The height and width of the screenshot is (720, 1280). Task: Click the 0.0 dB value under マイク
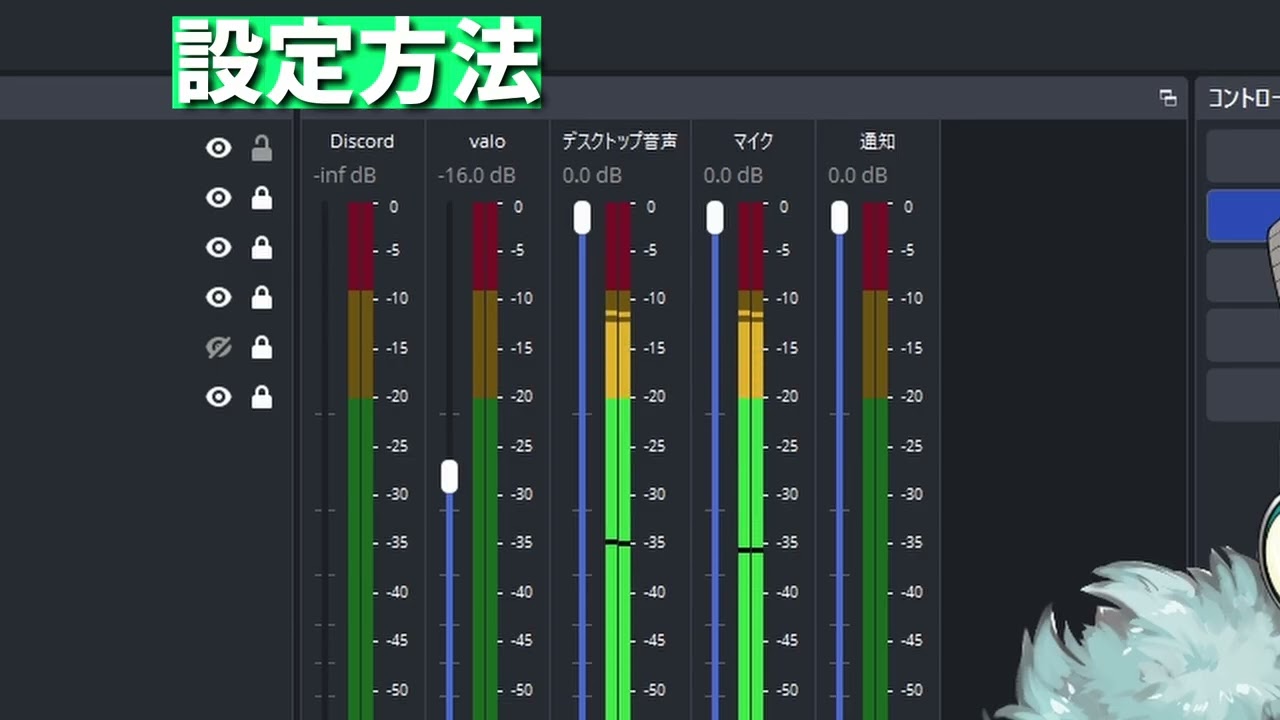click(x=733, y=176)
